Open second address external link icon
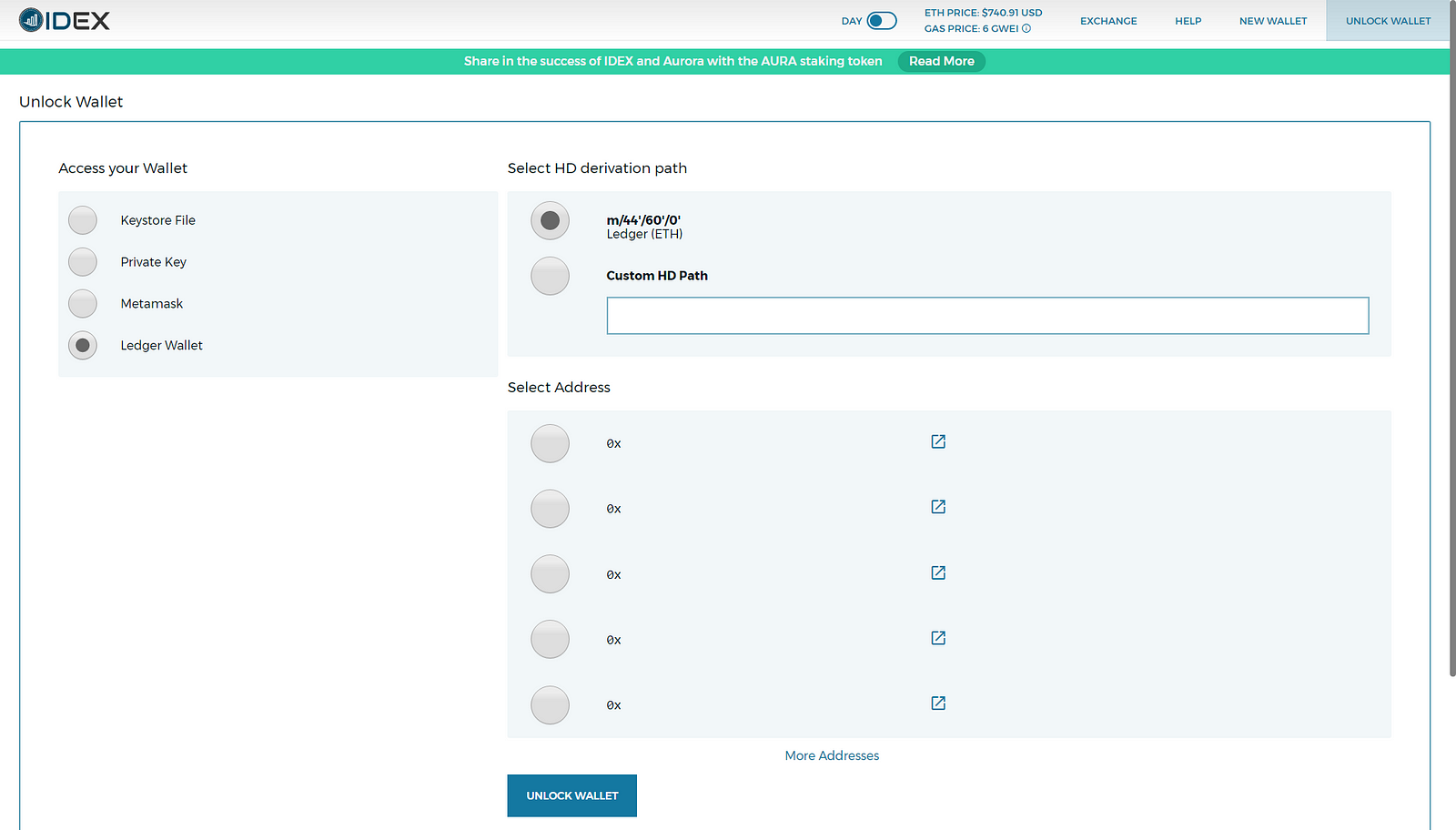This screenshot has height=830, width=1456. [938, 507]
